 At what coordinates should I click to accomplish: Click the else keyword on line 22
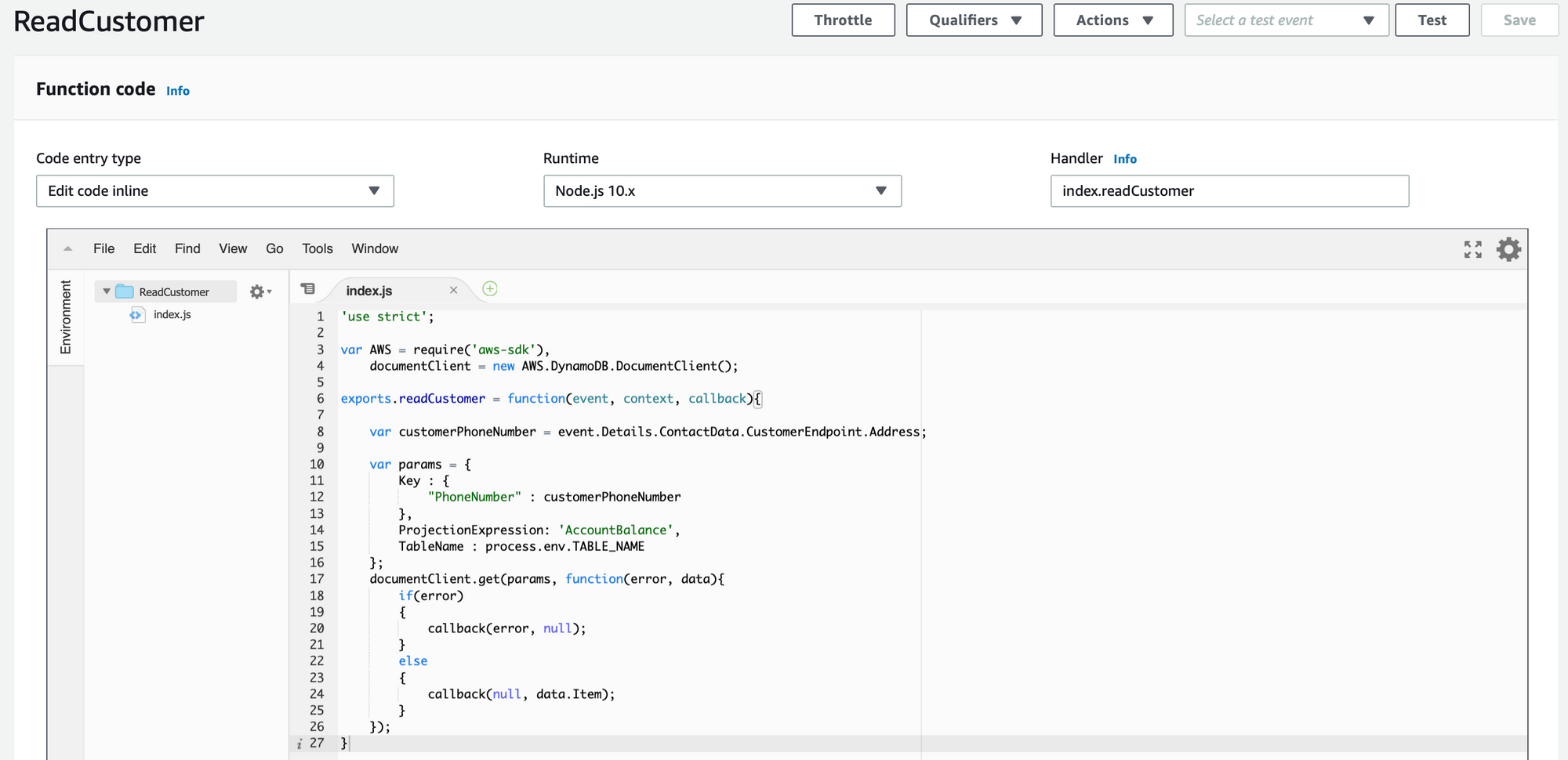413,661
